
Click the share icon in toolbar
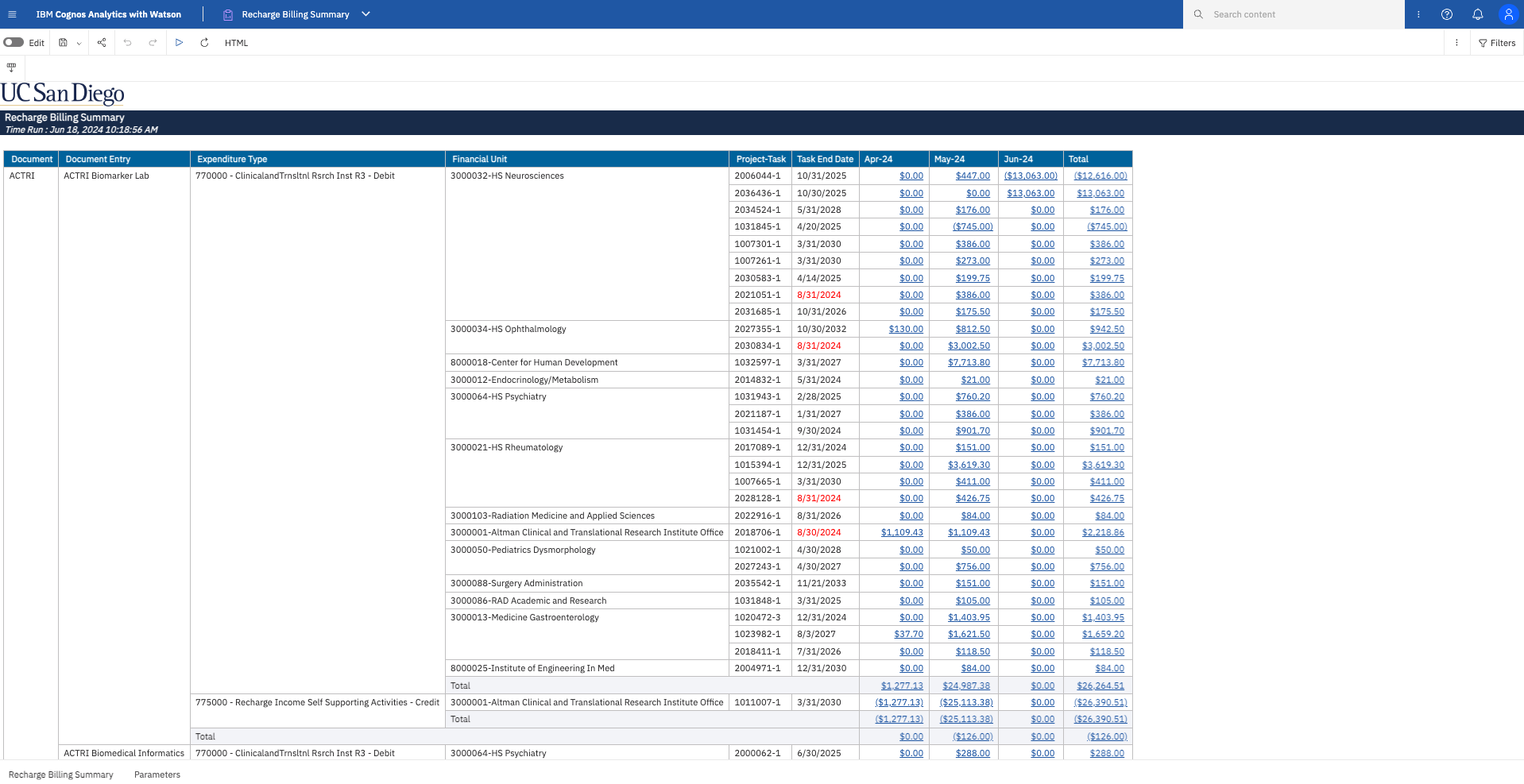tap(102, 43)
